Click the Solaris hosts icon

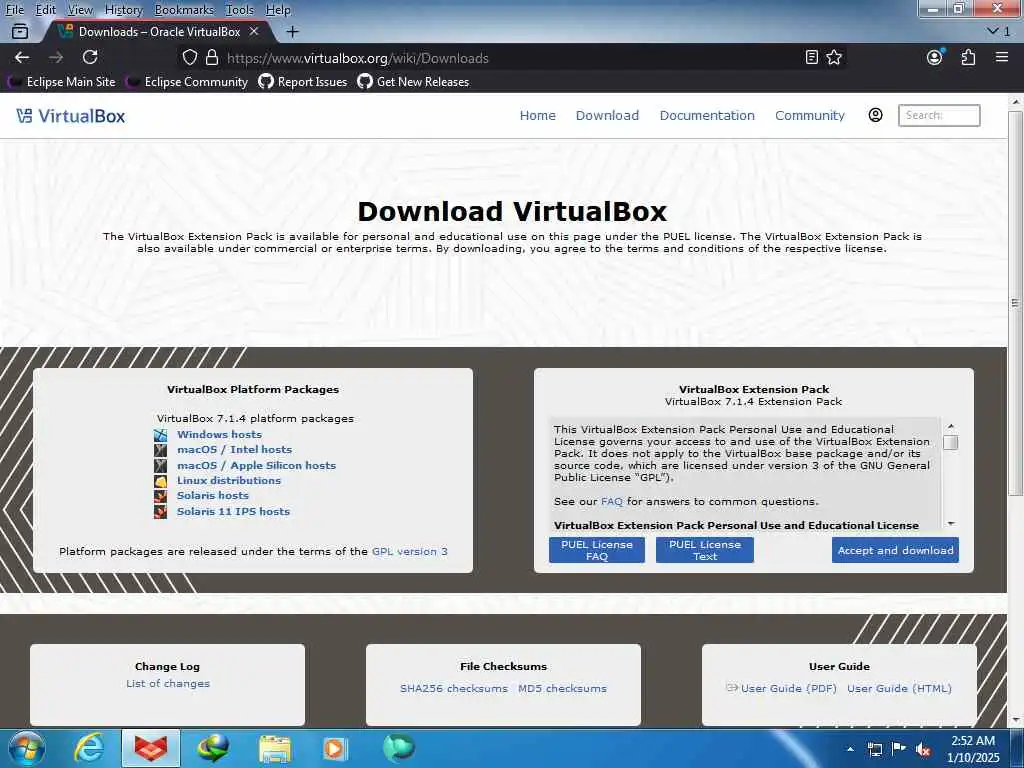coord(161,496)
